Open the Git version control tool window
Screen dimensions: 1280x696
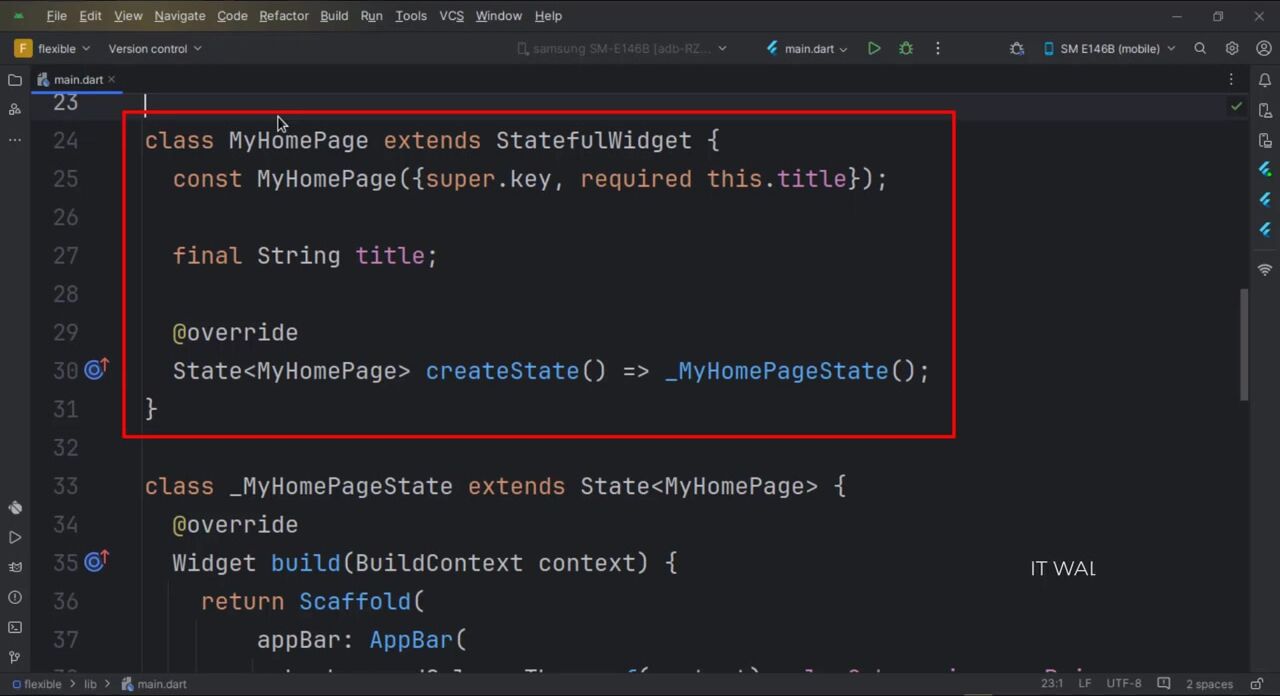click(15, 657)
